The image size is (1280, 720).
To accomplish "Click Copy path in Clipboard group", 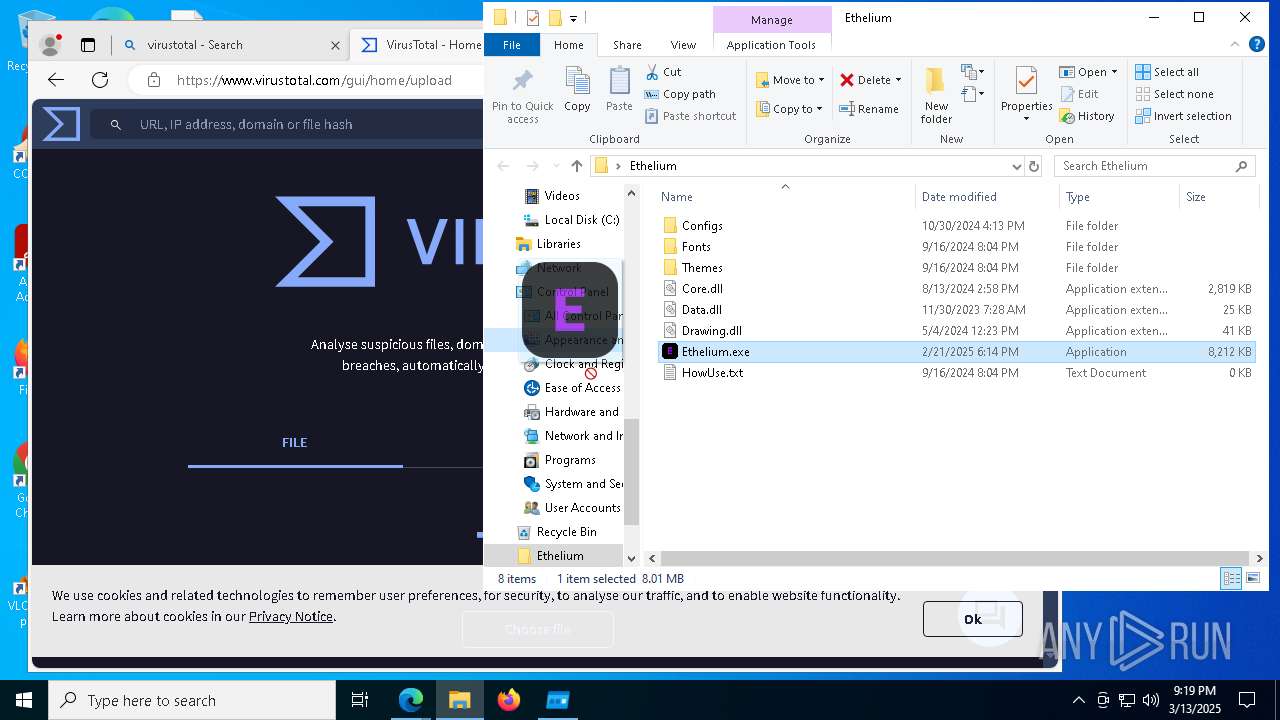I will 680,94.
